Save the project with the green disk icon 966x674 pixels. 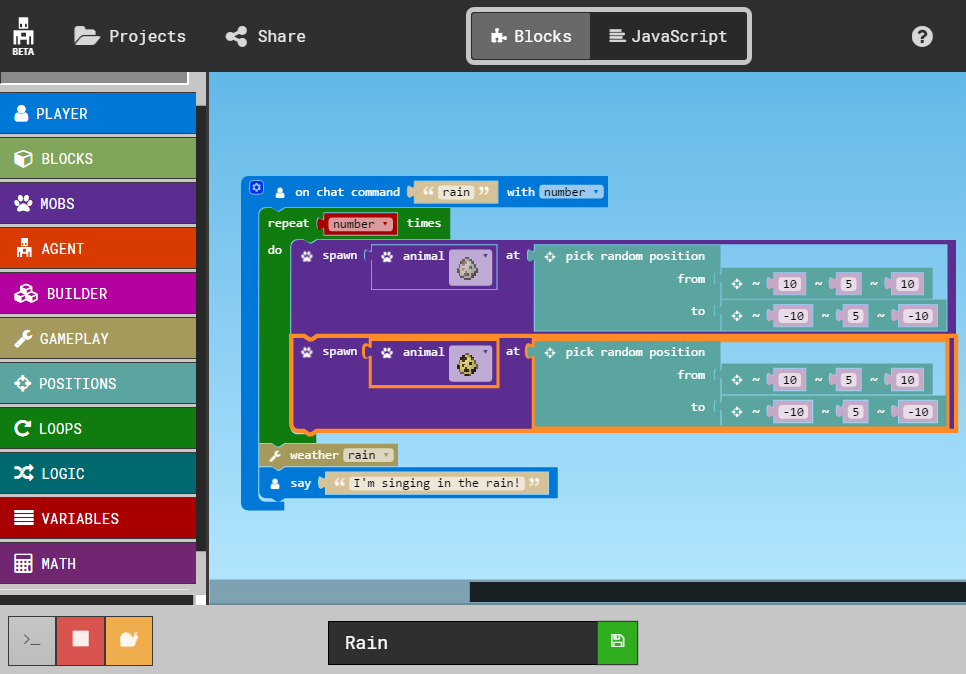click(x=617, y=642)
